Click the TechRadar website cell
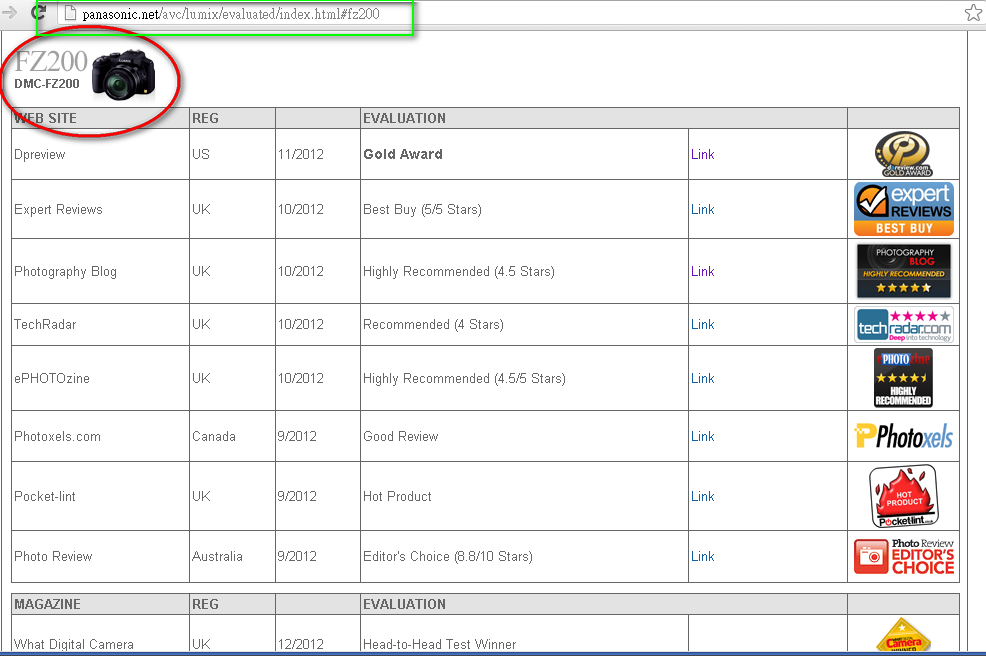The image size is (986, 656). (x=100, y=325)
